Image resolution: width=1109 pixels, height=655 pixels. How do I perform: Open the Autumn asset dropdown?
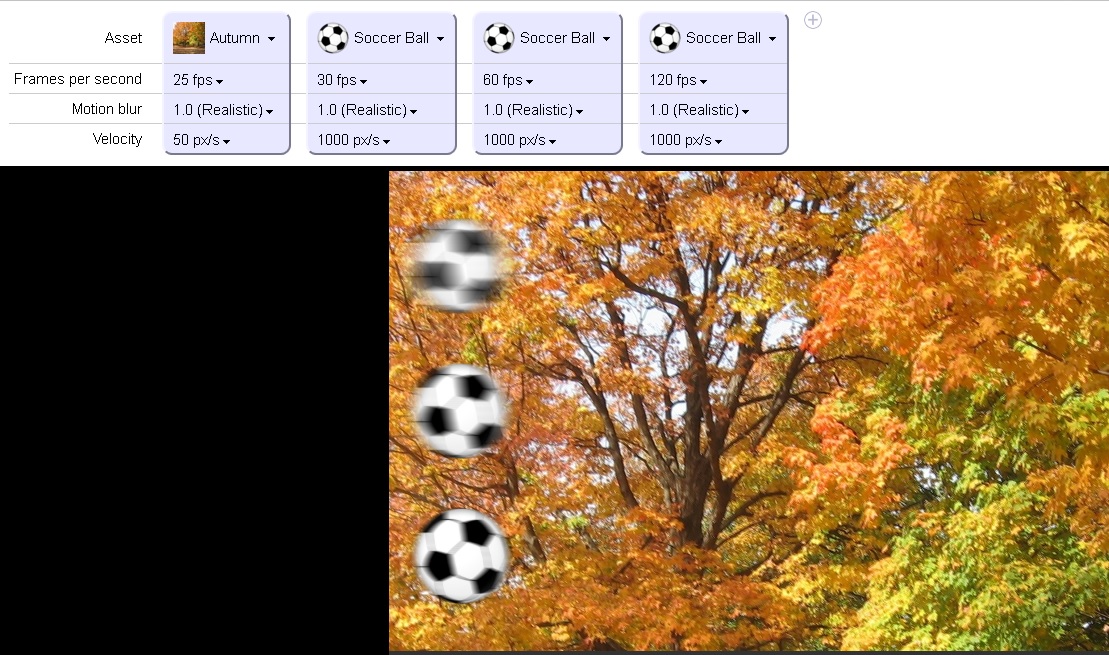(x=225, y=38)
